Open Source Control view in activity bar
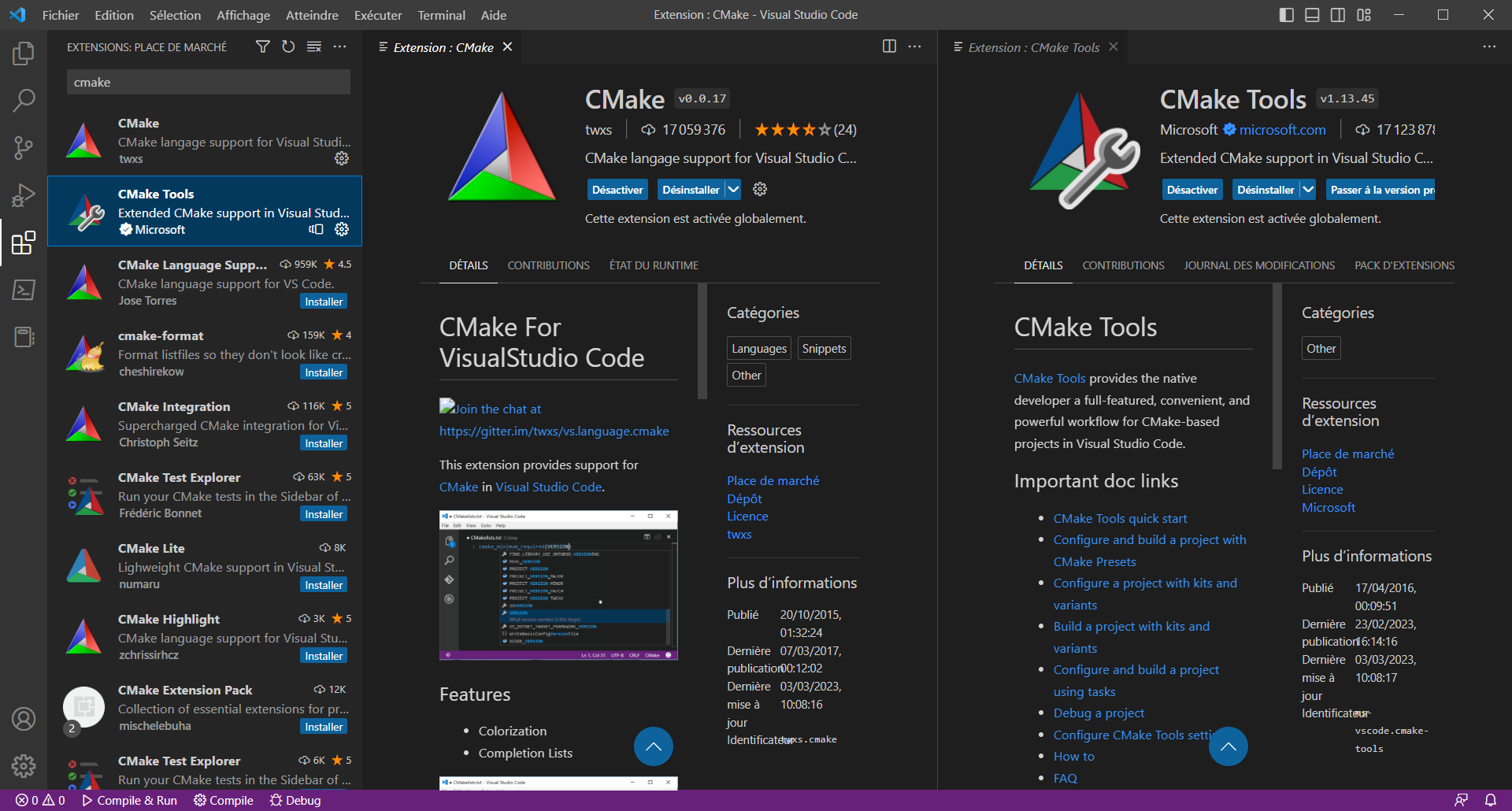Viewport: 1512px width, 811px height. (x=24, y=147)
